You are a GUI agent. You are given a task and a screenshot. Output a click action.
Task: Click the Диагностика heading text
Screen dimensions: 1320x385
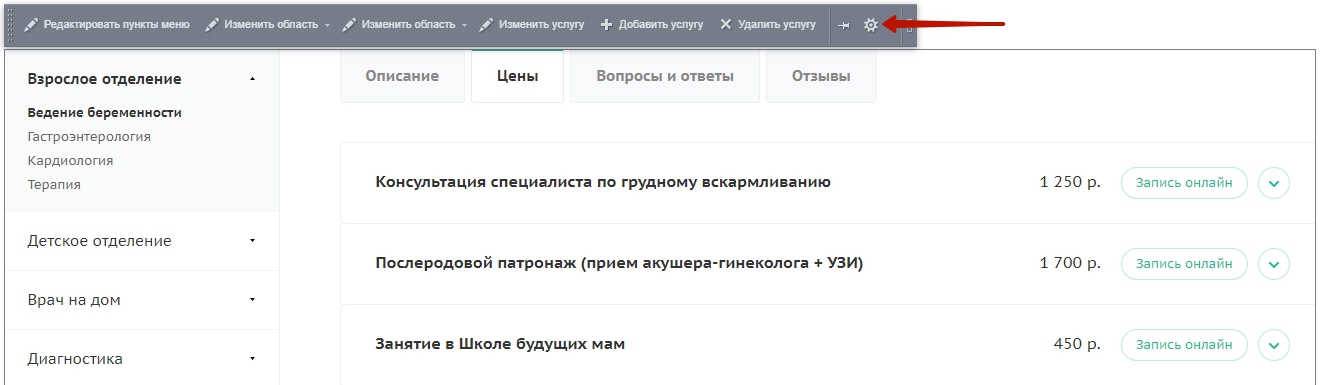(75, 359)
